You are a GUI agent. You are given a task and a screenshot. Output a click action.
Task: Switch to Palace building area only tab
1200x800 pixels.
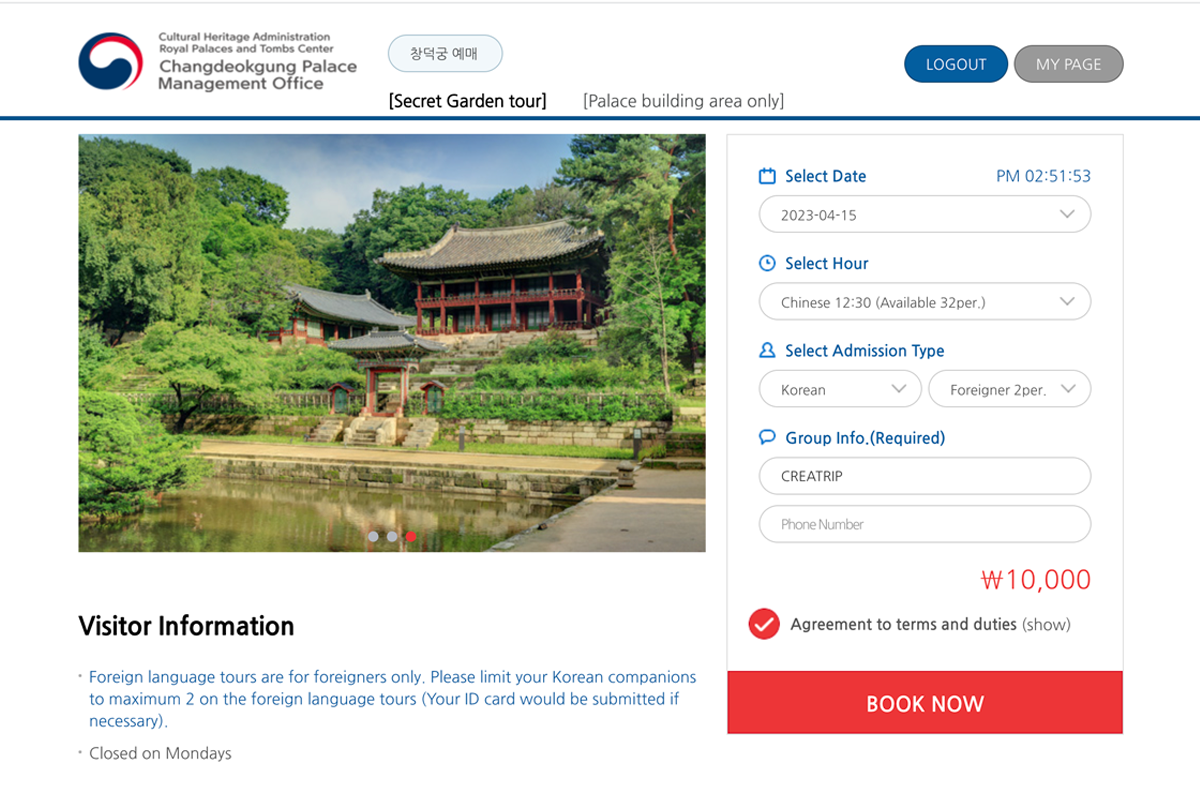684,101
